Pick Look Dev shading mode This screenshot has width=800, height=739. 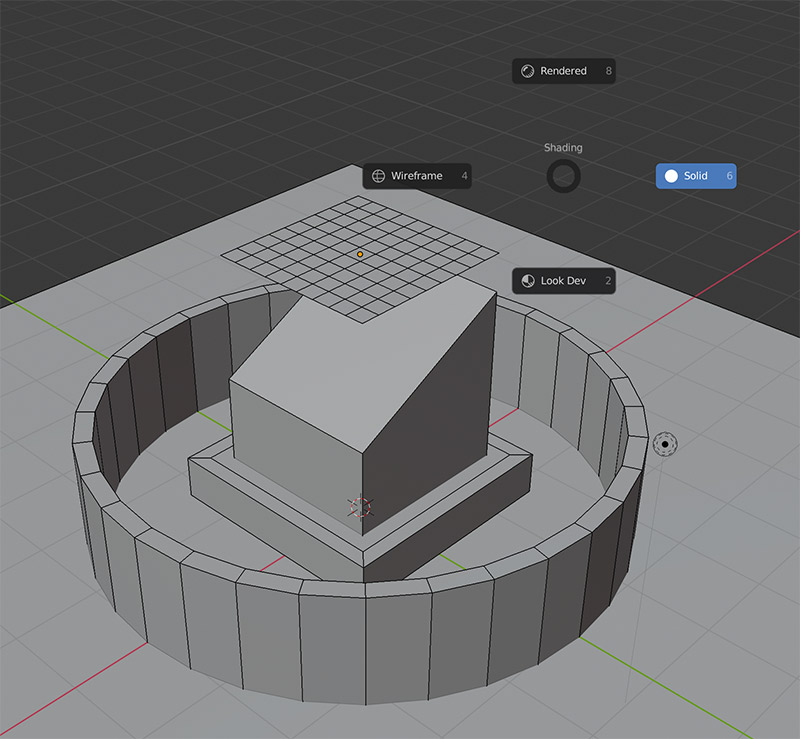[563, 281]
